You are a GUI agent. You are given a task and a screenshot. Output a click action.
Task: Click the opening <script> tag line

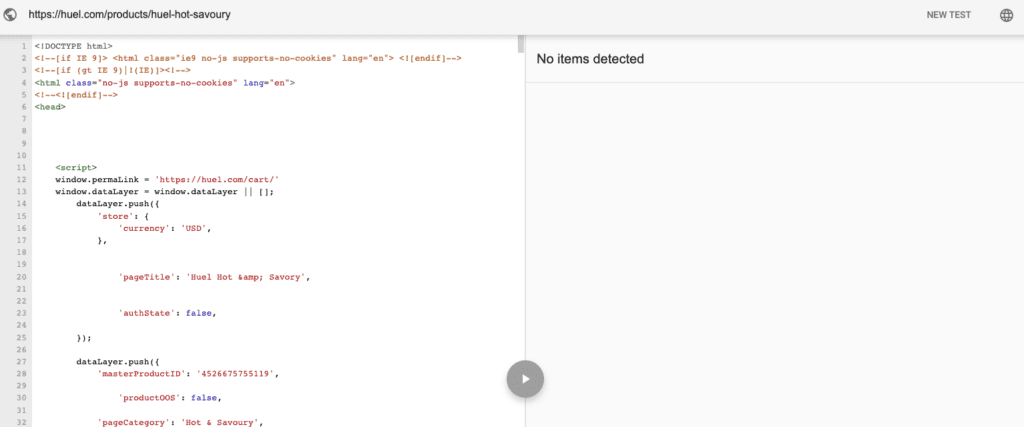click(76, 167)
